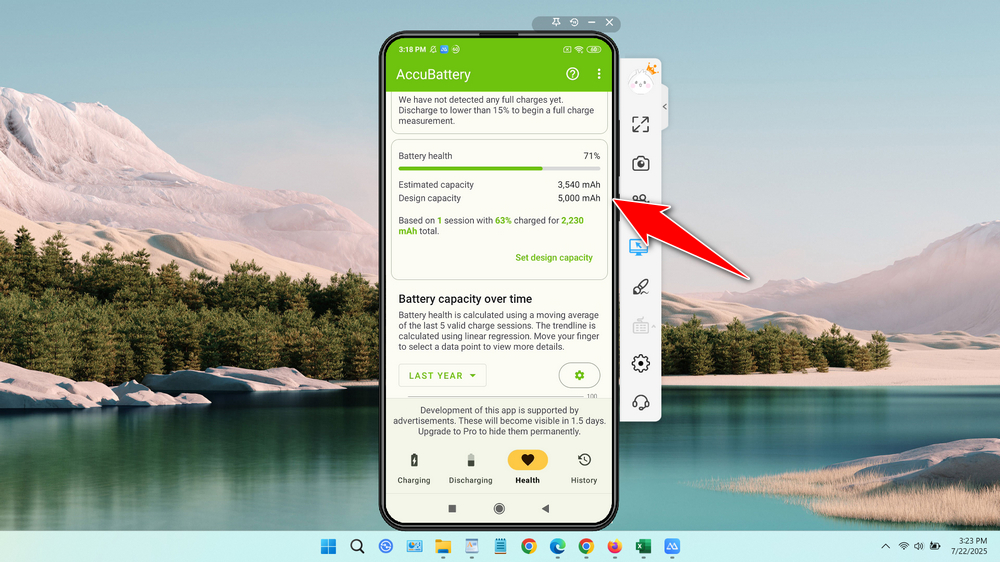Click the history clock icon in title bar

point(574,22)
